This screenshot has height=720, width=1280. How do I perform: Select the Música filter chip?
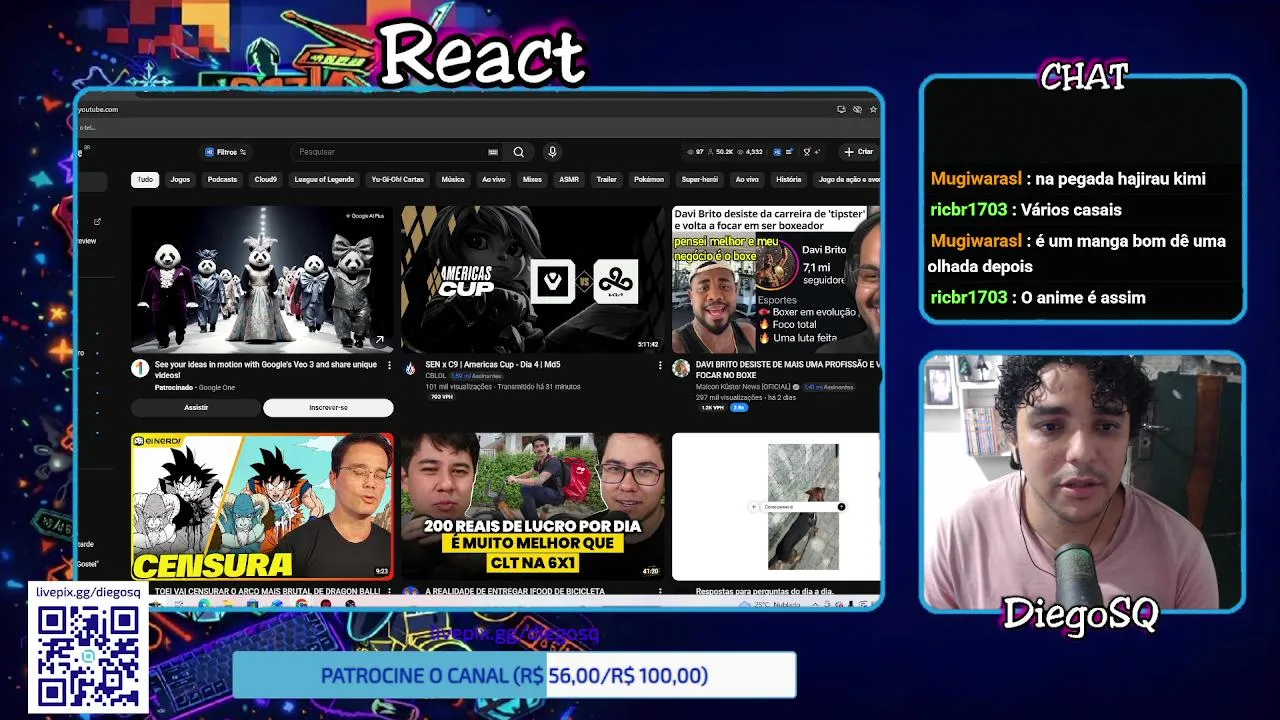453,180
